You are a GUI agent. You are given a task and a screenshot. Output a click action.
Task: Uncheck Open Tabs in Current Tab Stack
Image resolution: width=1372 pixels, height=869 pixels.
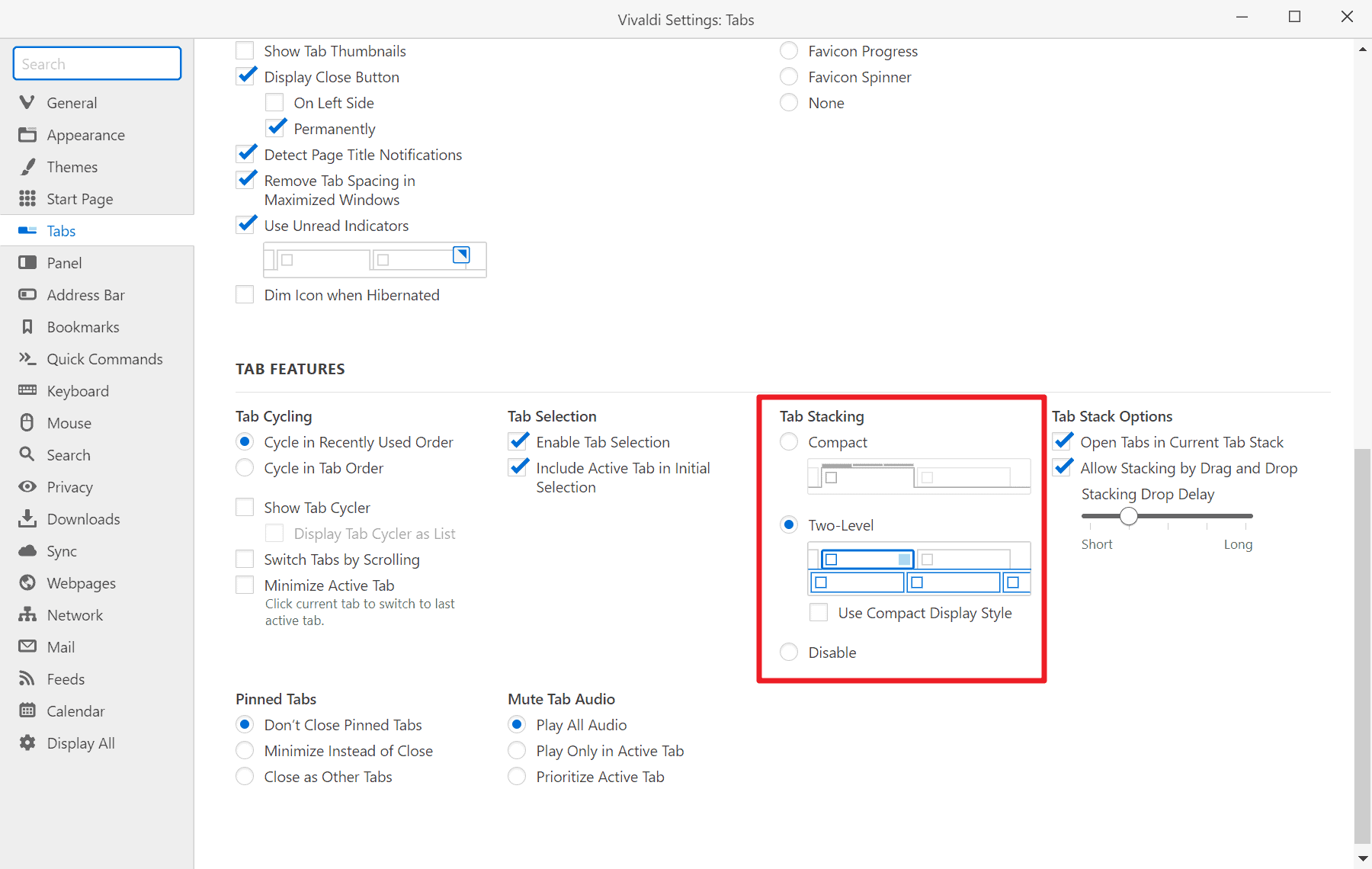[x=1061, y=442]
